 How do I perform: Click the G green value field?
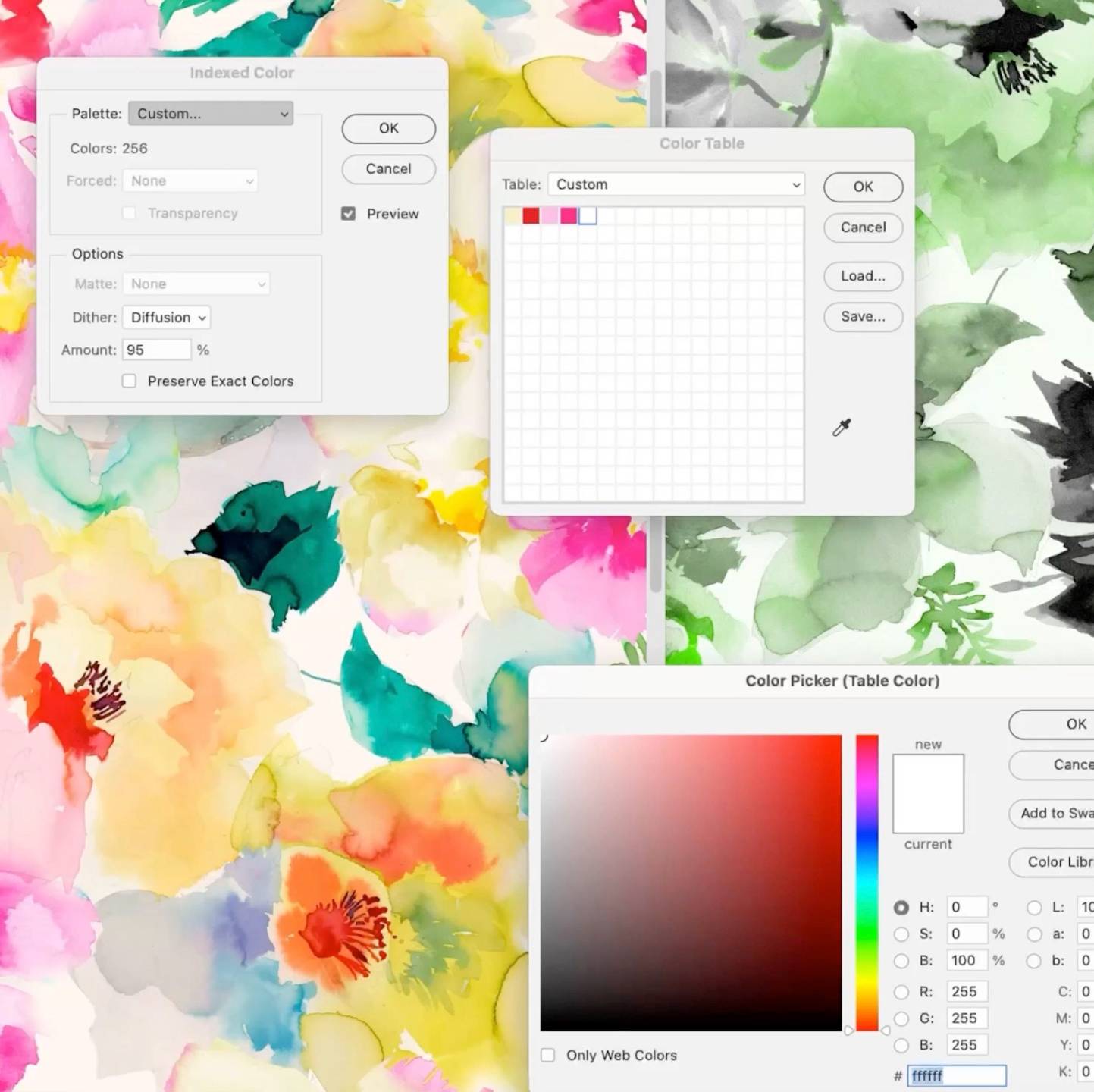967,1018
